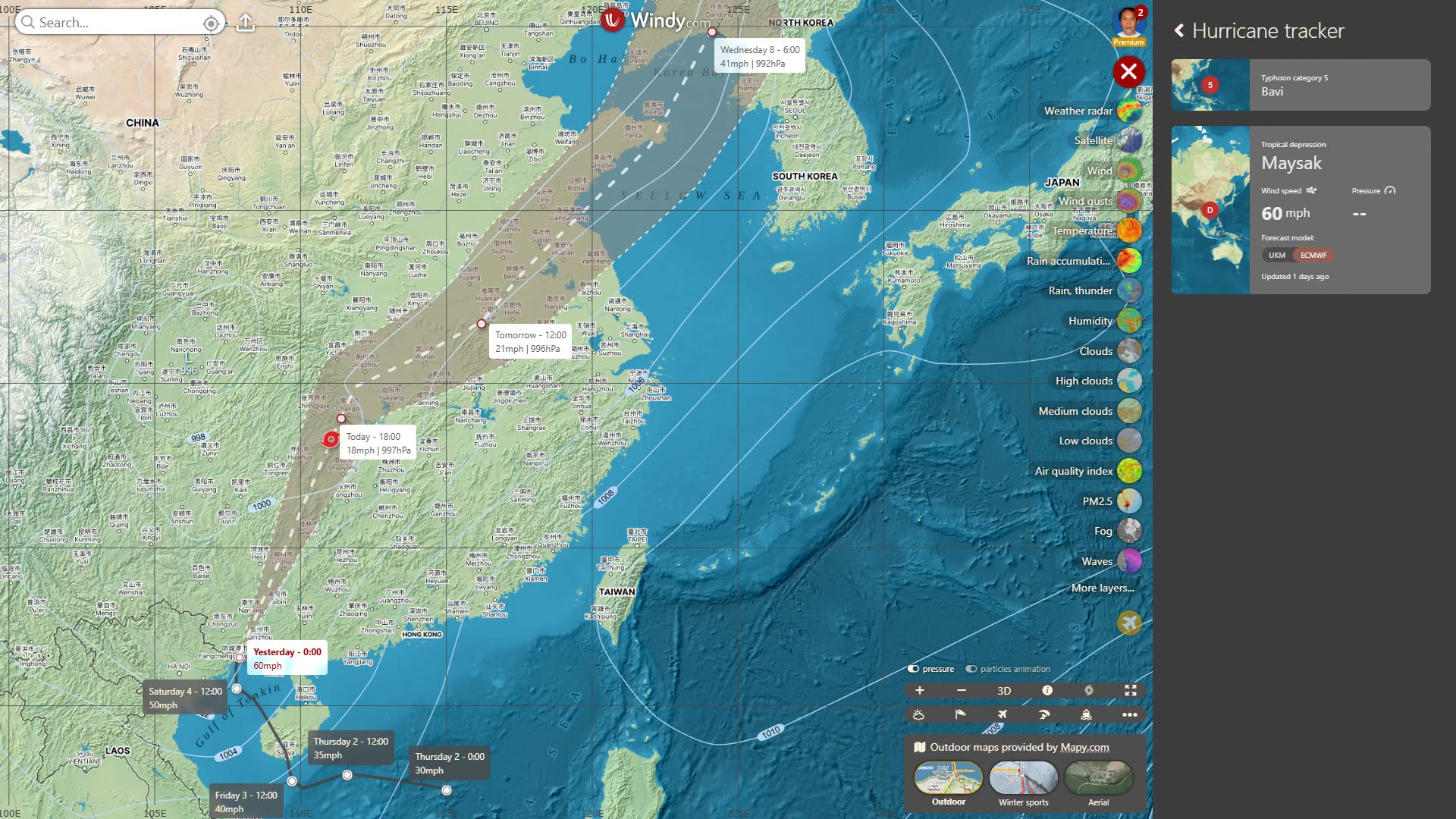Enable the particles animation switch

point(971,669)
